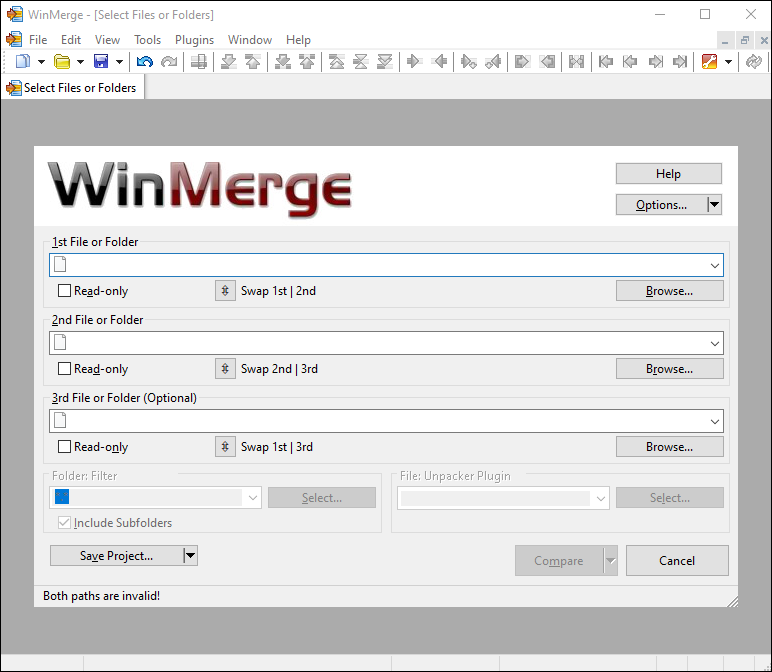The image size is (772, 672).
Task: Click the Swap 2nd | 3rd icon button
Action: (225, 369)
